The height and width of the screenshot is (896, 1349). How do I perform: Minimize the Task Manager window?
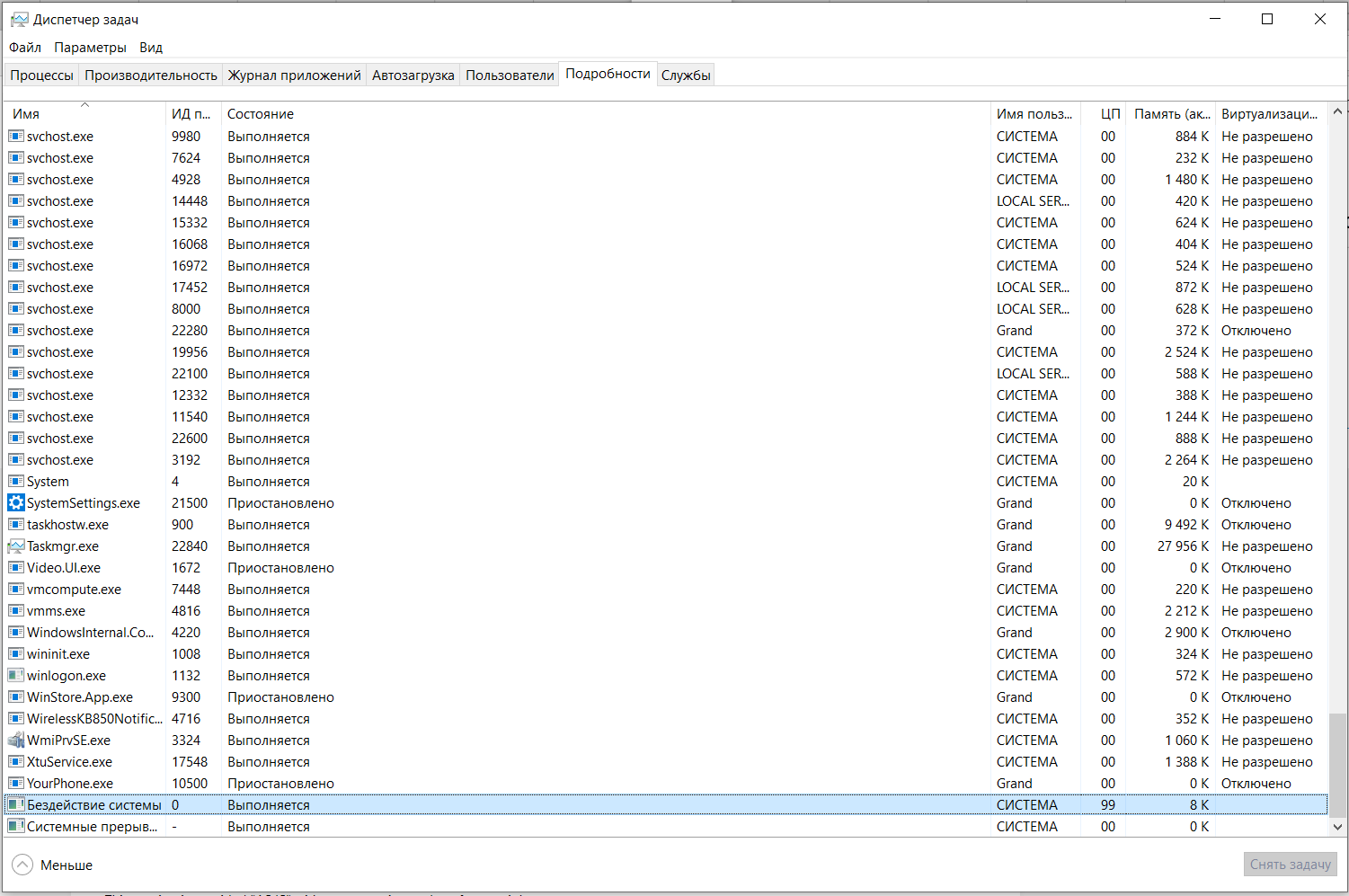point(1215,19)
